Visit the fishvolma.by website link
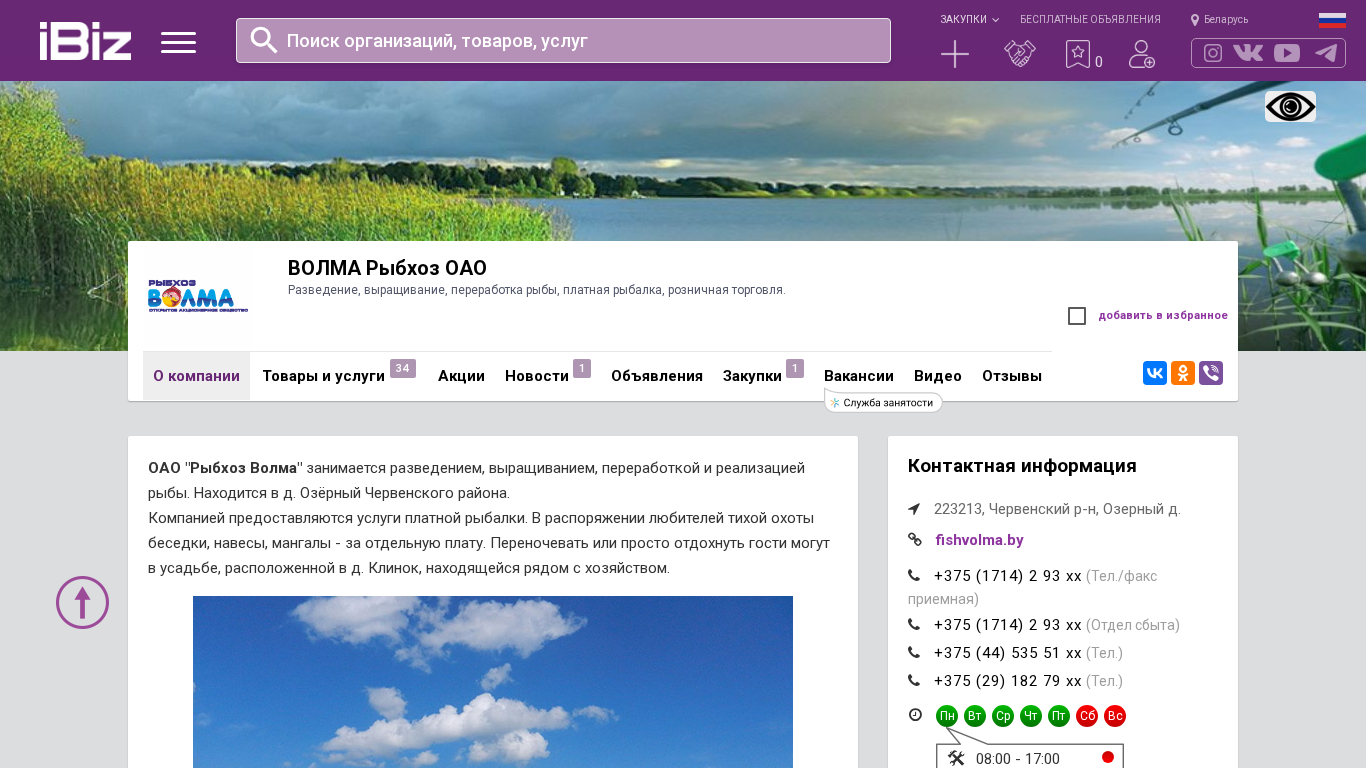Viewport: 1366px width, 768px height. pyautogui.click(x=979, y=540)
